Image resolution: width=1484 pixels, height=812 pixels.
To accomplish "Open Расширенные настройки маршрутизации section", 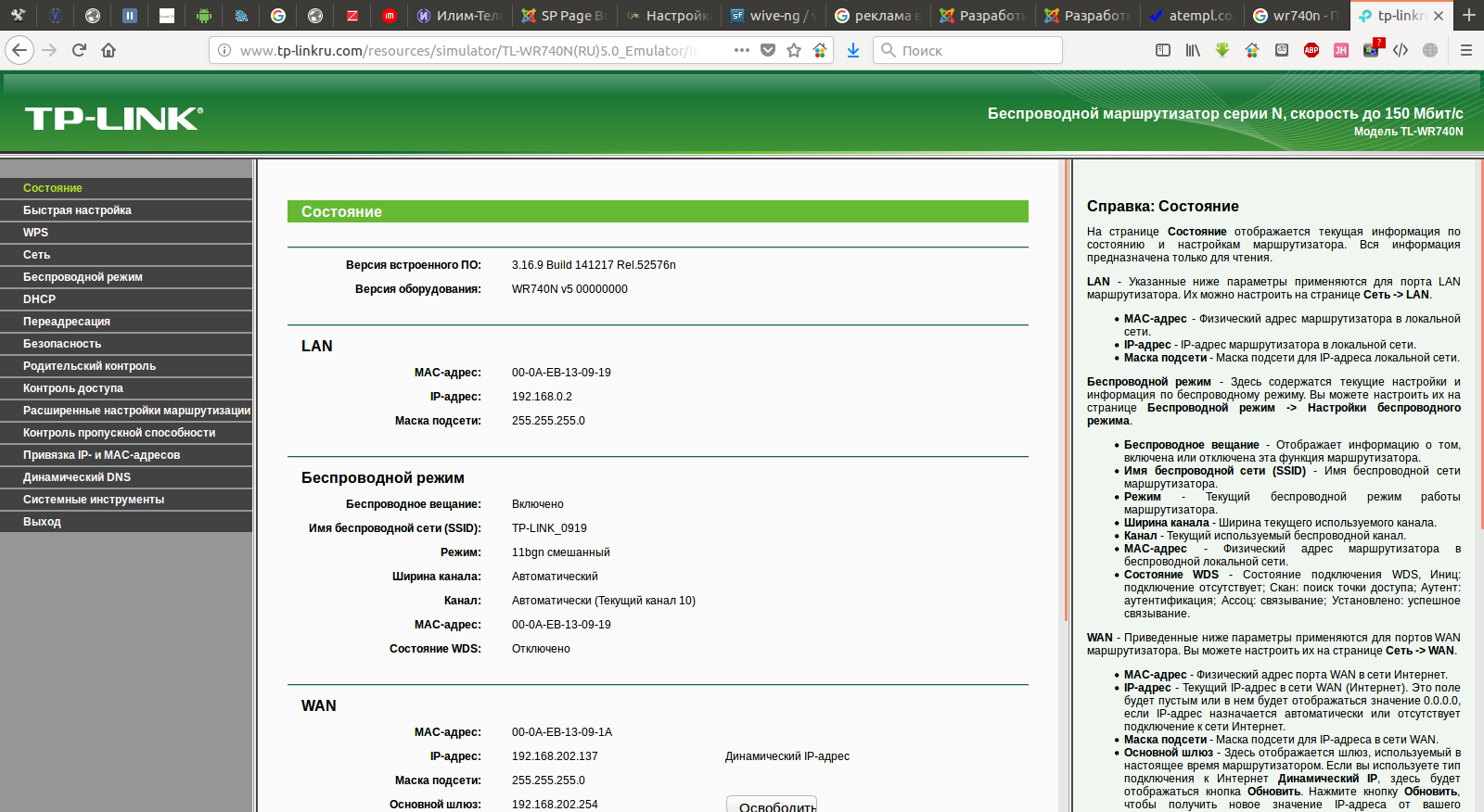I will [126, 411].
